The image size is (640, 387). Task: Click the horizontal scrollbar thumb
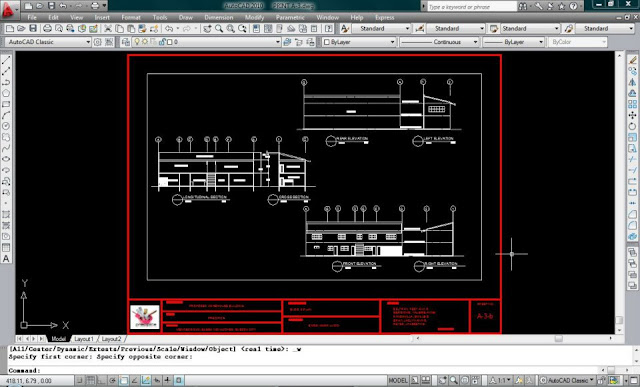coord(559,338)
